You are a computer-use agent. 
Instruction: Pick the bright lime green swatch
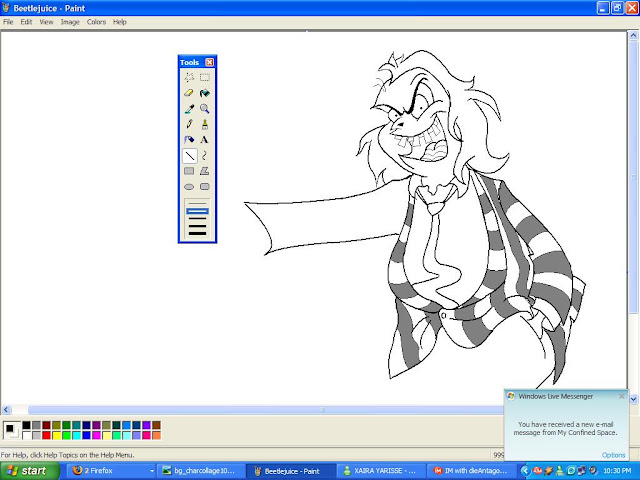point(66,436)
